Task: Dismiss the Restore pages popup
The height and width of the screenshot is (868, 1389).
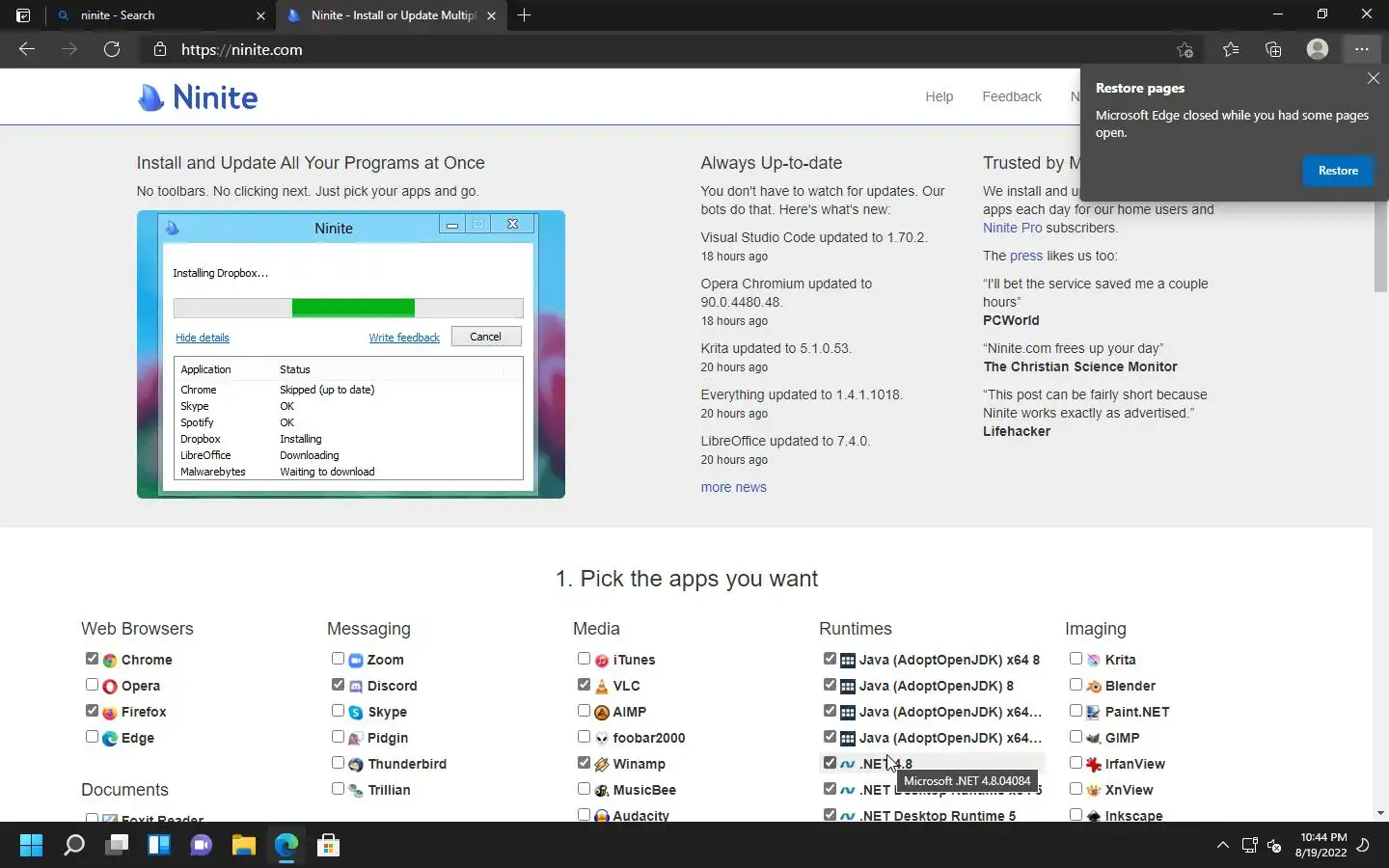Action: 1374,78
